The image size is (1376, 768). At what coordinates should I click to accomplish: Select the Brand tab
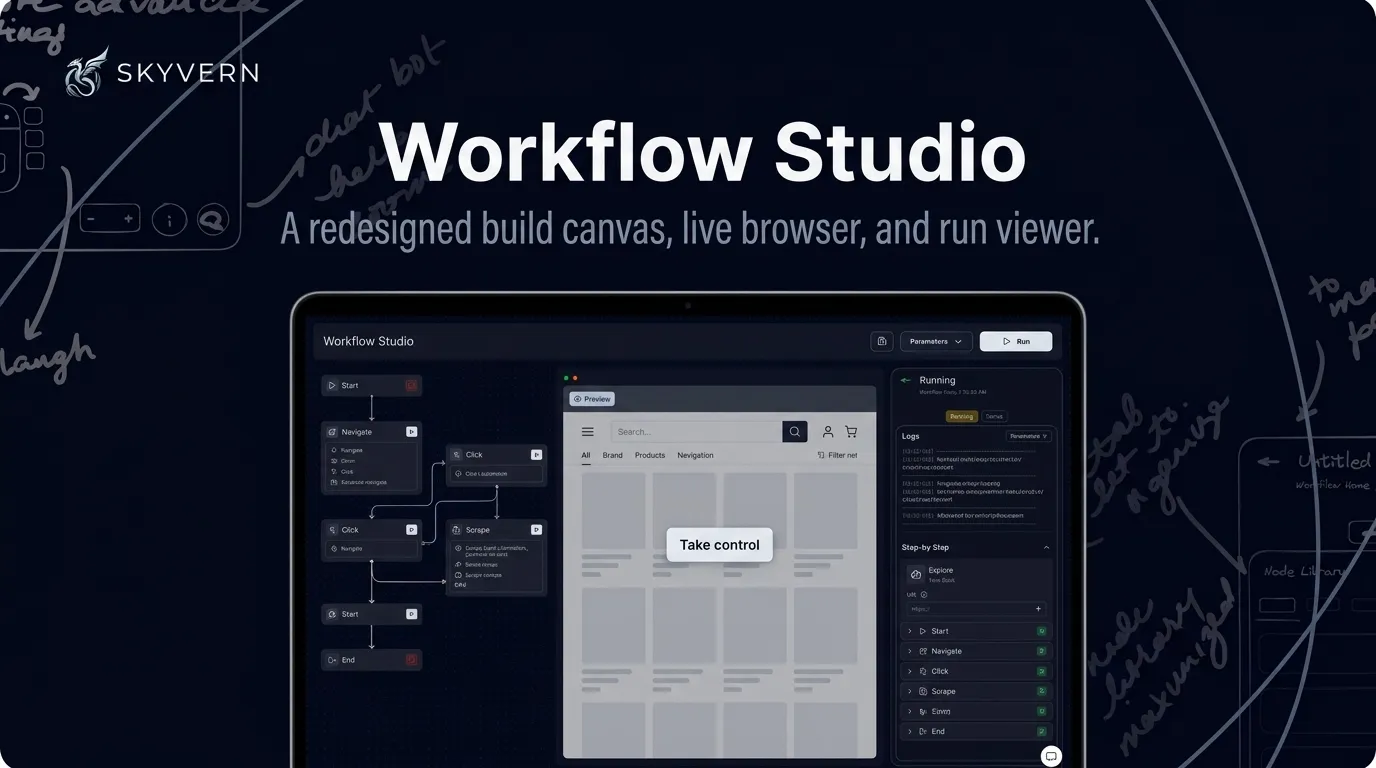coord(612,455)
